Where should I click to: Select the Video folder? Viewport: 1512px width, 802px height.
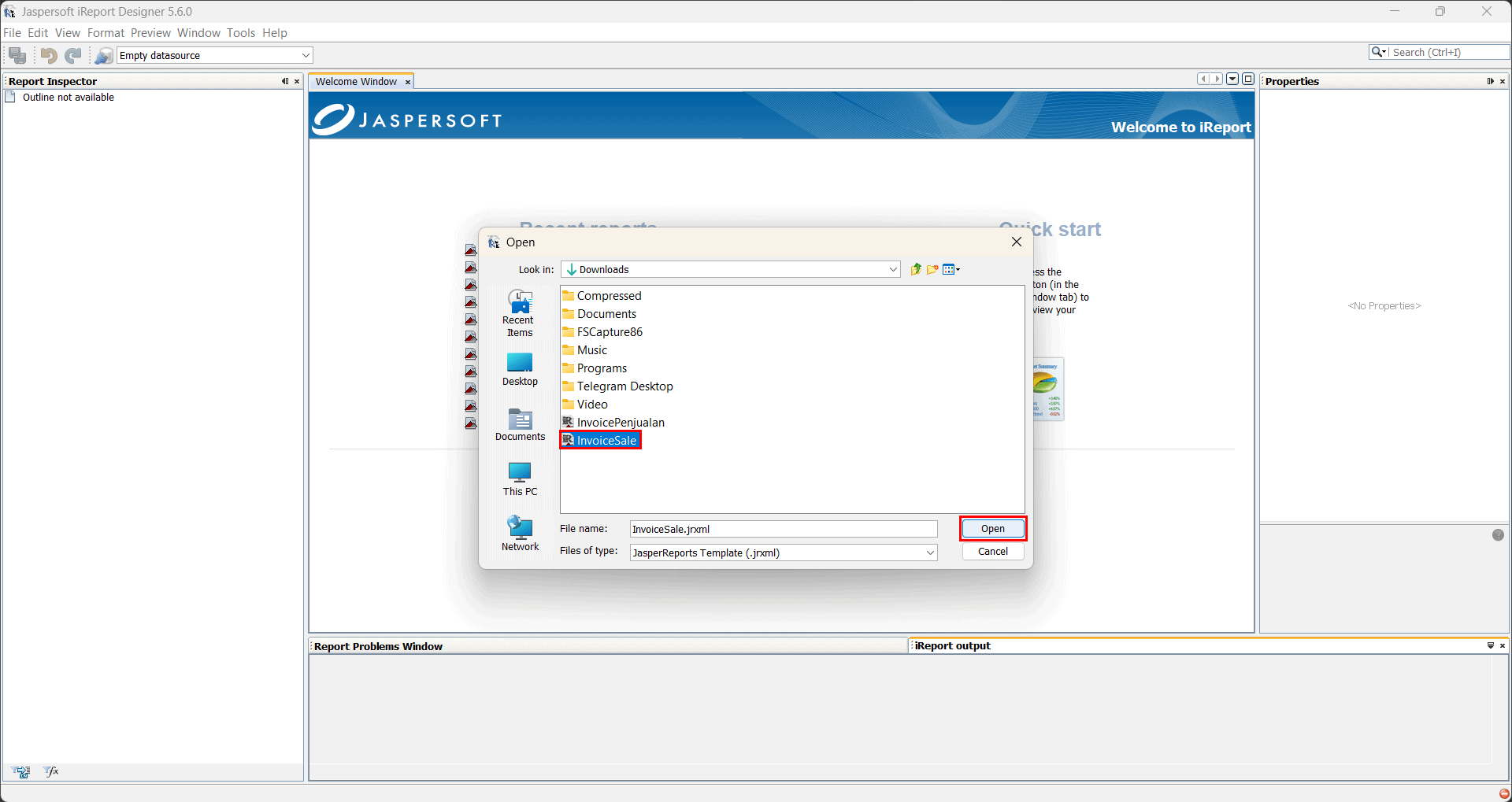coord(585,405)
